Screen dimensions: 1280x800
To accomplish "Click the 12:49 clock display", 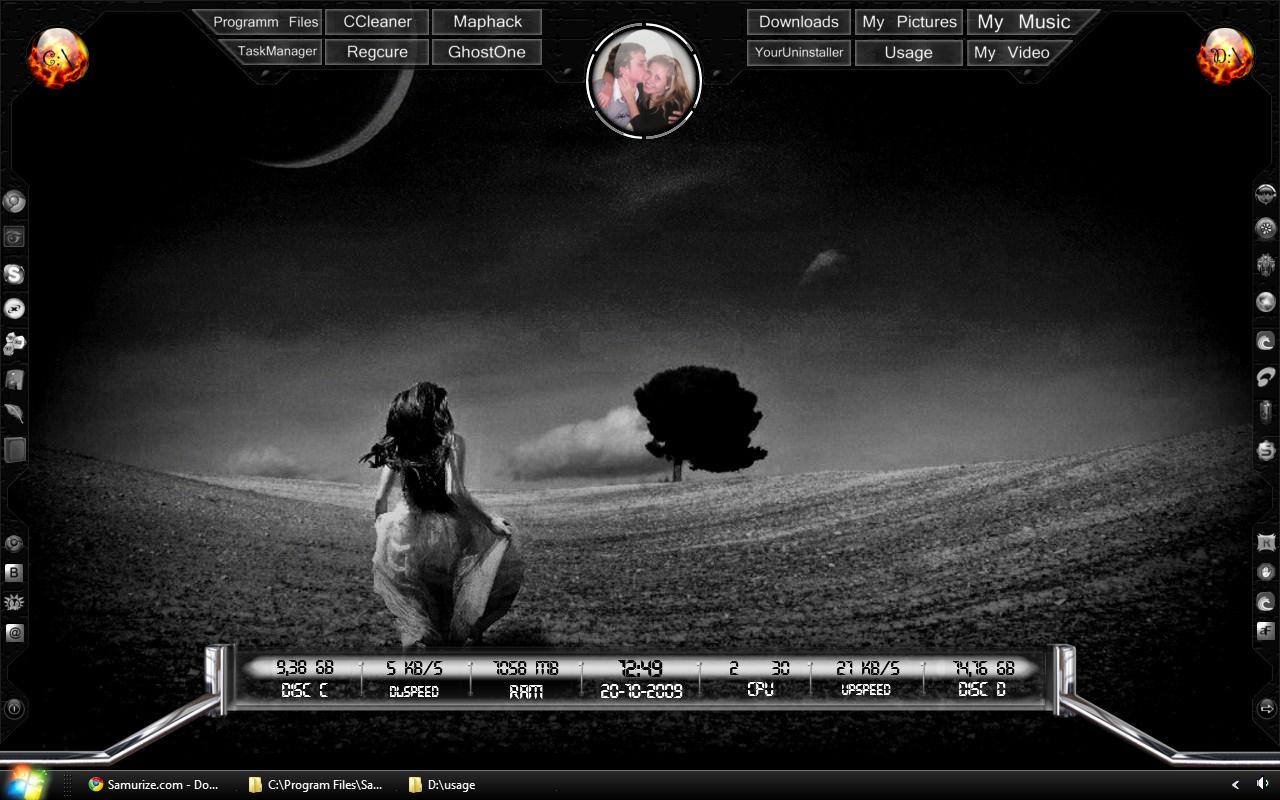I will coord(641,668).
